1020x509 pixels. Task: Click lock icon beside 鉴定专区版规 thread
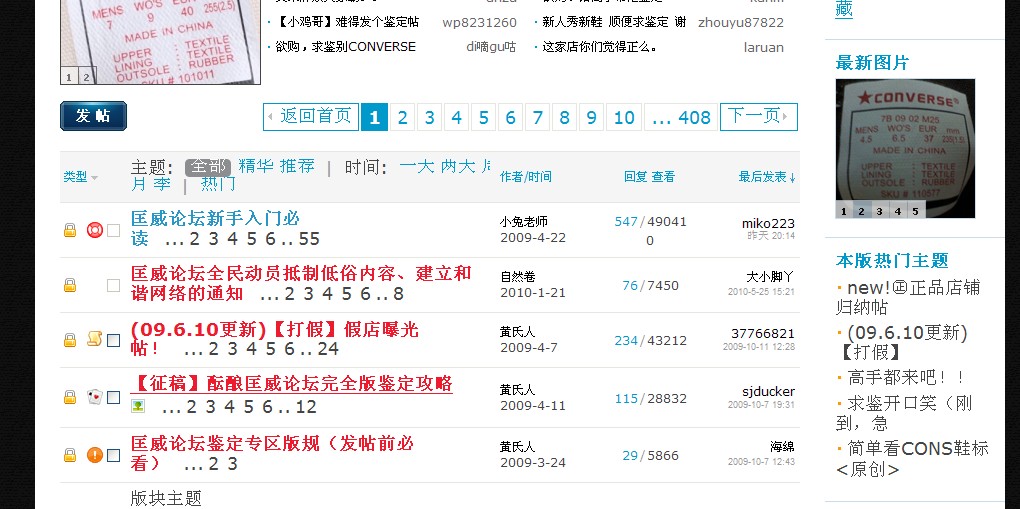click(x=70, y=455)
